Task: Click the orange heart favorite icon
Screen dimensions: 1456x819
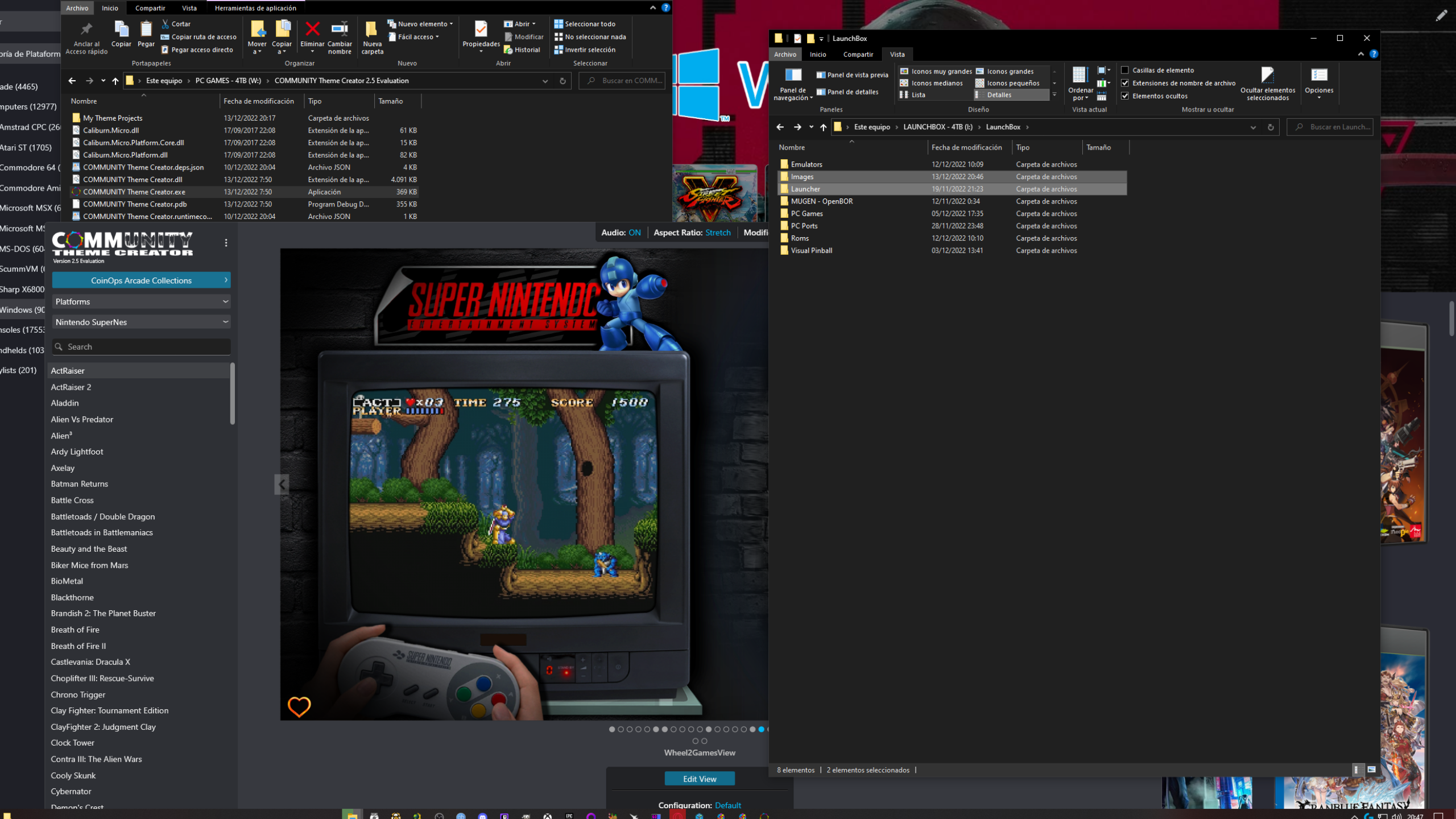Action: (299, 706)
